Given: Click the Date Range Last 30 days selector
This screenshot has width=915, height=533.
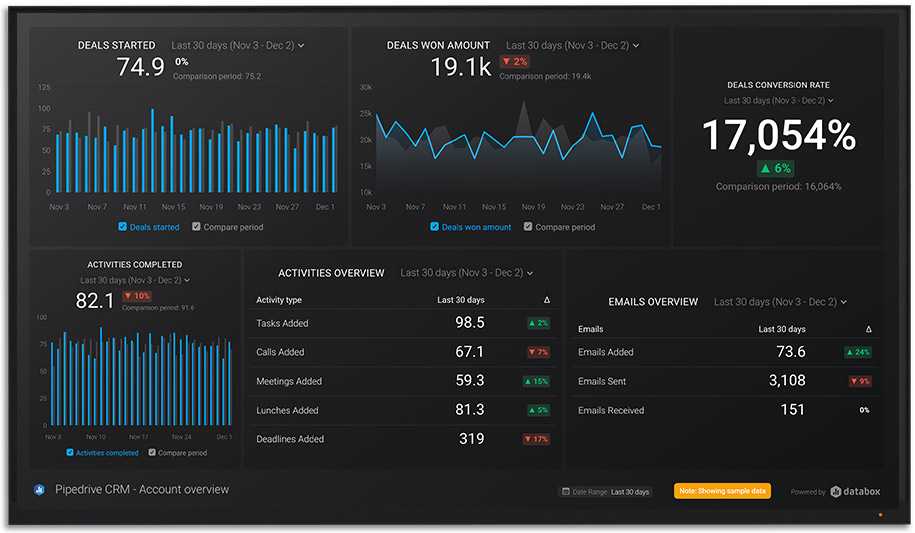Looking at the screenshot, I should (x=606, y=492).
